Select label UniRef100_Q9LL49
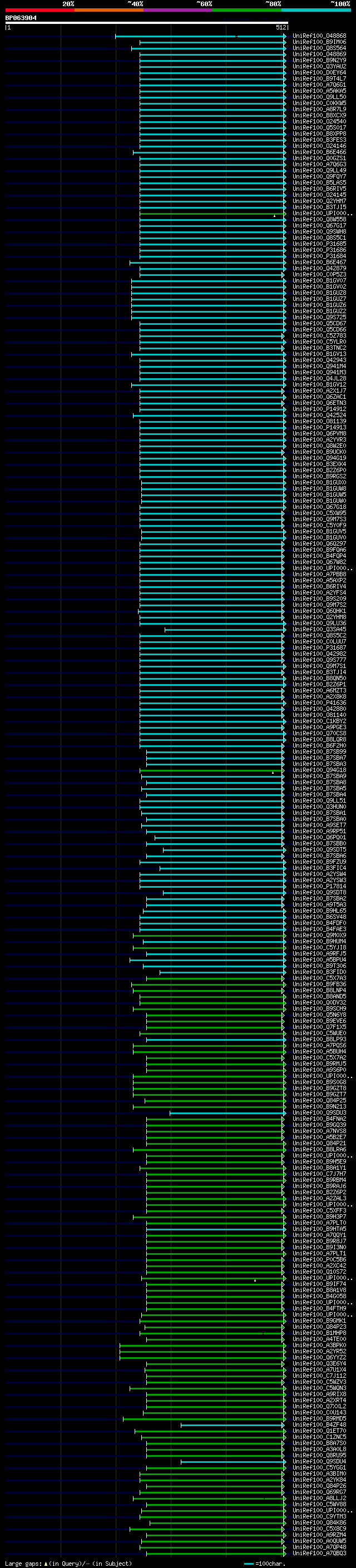 click(319, 170)
